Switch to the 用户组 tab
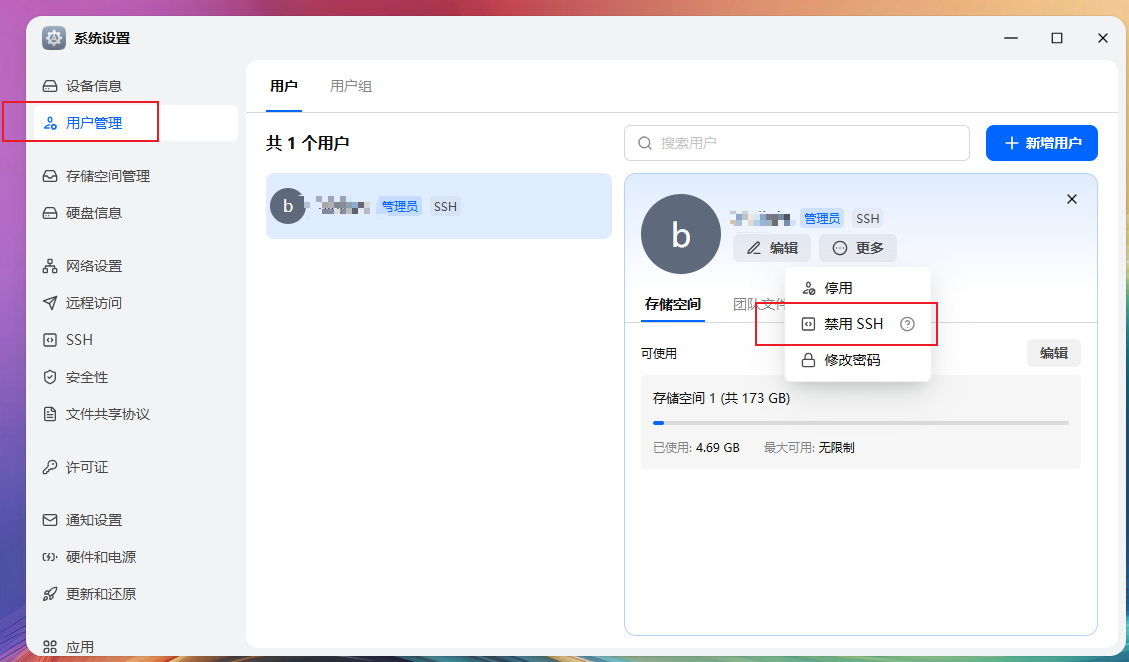1129x662 pixels. coord(351,86)
